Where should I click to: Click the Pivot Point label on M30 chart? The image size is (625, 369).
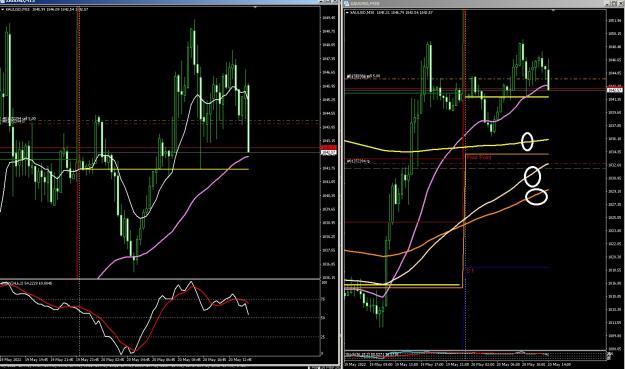(x=479, y=157)
